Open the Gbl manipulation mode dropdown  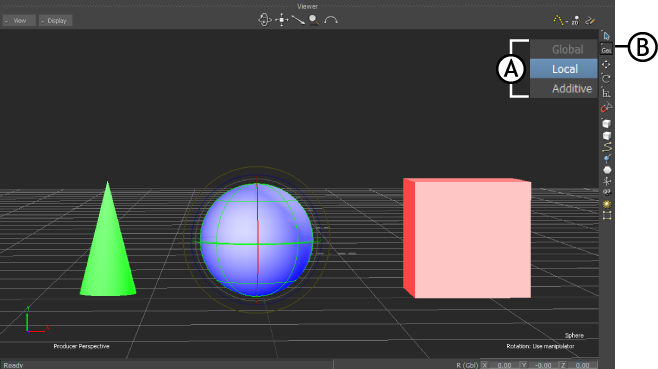pos(606,50)
